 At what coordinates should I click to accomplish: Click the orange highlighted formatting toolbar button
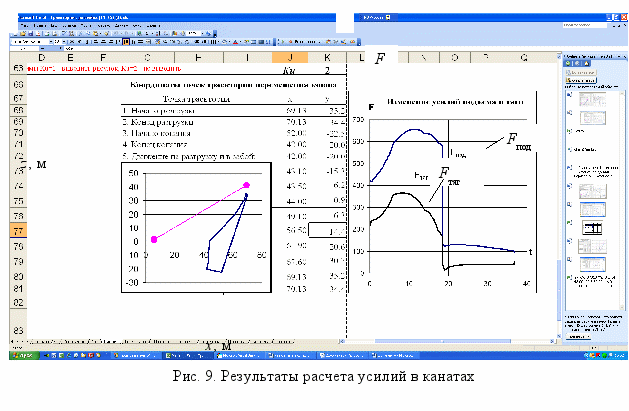coord(126,42)
